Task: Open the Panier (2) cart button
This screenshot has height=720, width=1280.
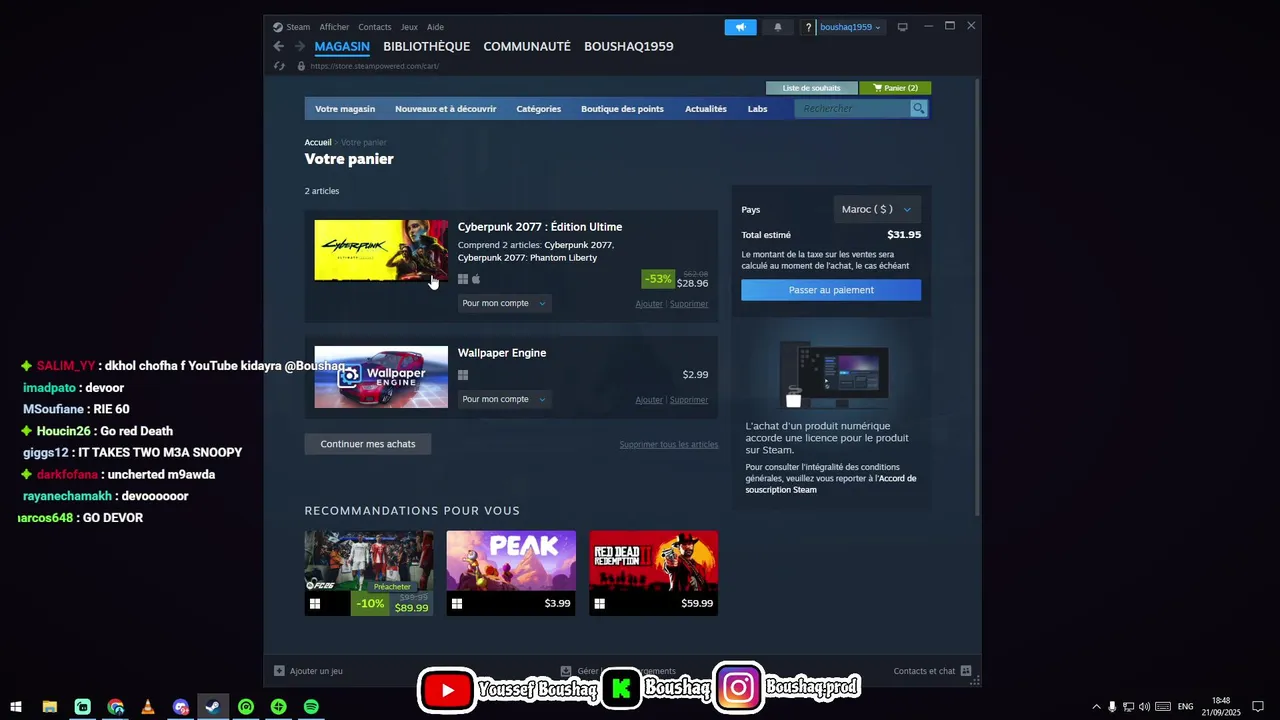Action: 895,88
